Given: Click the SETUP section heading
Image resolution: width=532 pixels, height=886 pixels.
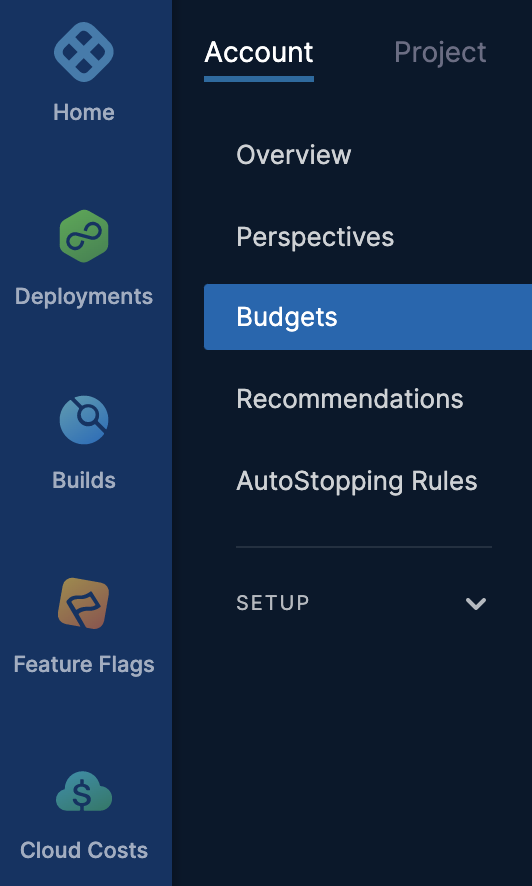Looking at the screenshot, I should tap(273, 603).
